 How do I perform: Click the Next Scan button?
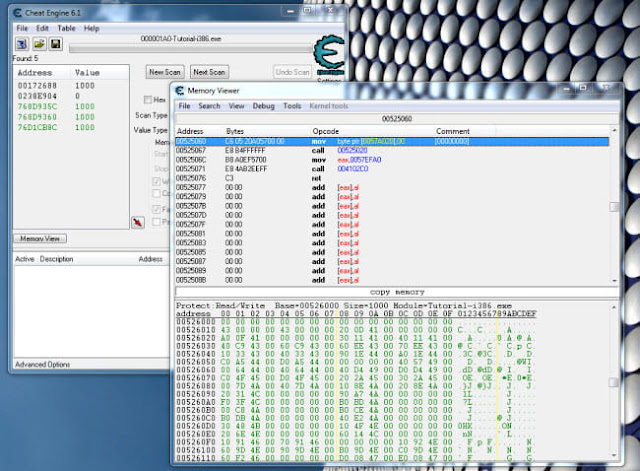[x=209, y=72]
